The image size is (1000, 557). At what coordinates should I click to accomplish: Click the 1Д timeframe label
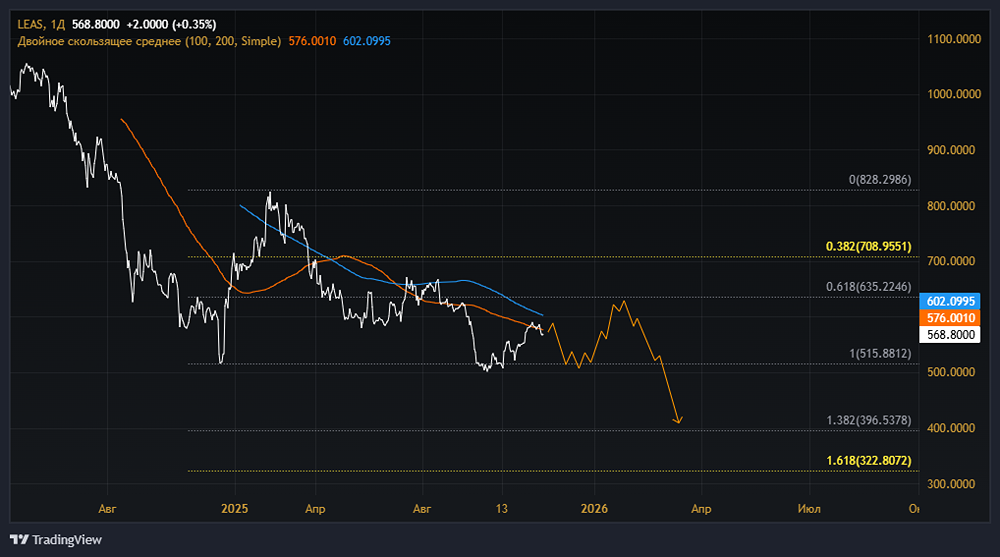(57, 24)
